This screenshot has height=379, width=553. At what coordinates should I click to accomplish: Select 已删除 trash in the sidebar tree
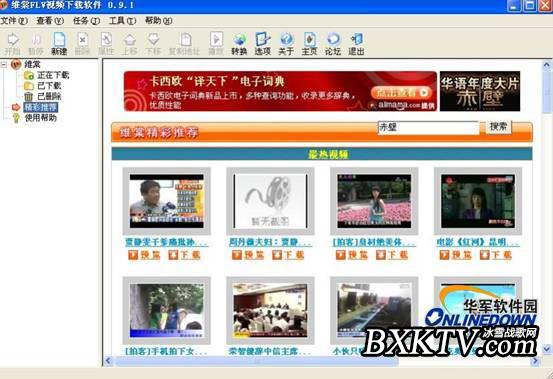click(x=49, y=96)
